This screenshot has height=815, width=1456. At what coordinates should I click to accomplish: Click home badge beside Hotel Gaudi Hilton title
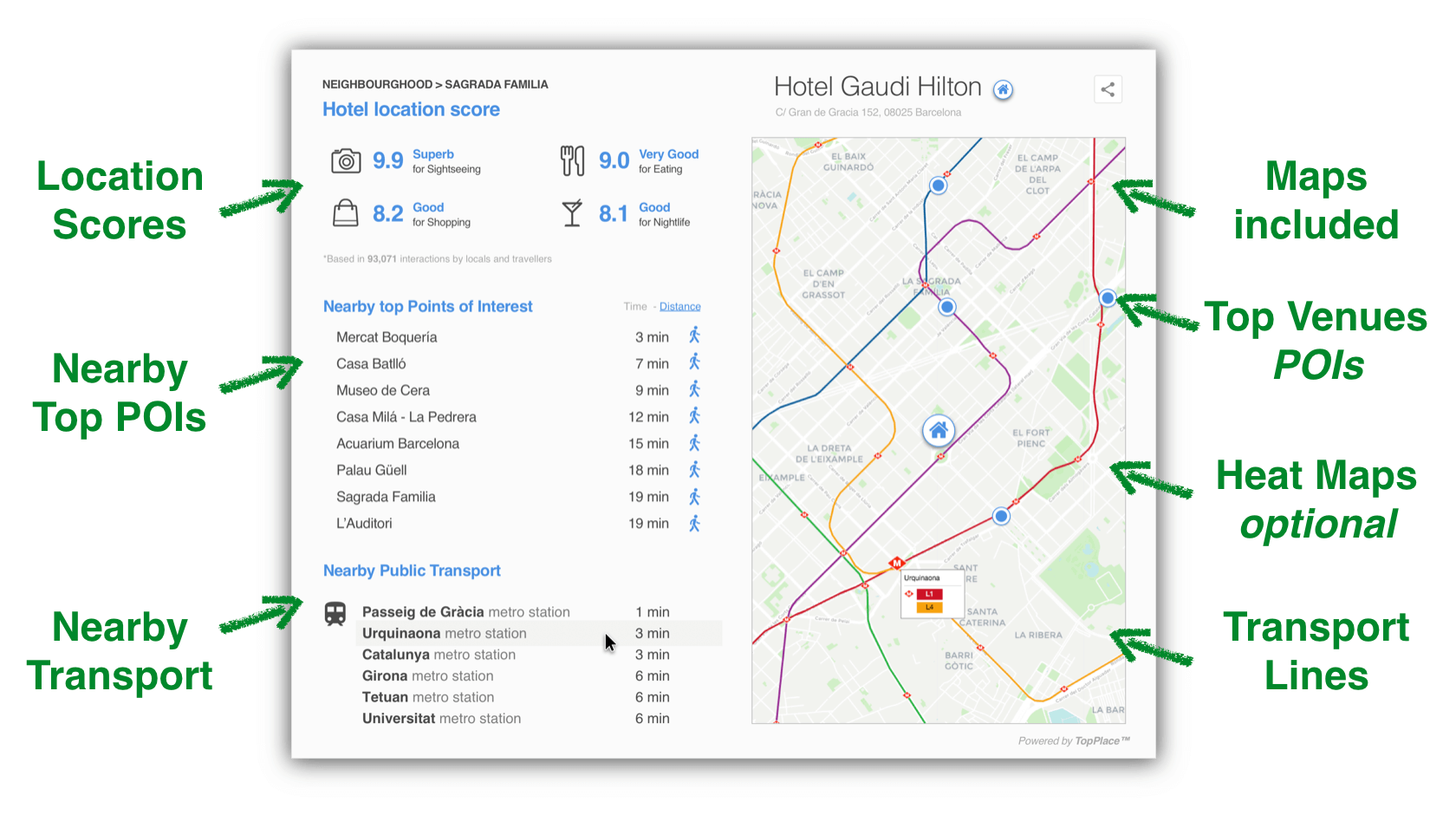[1003, 89]
